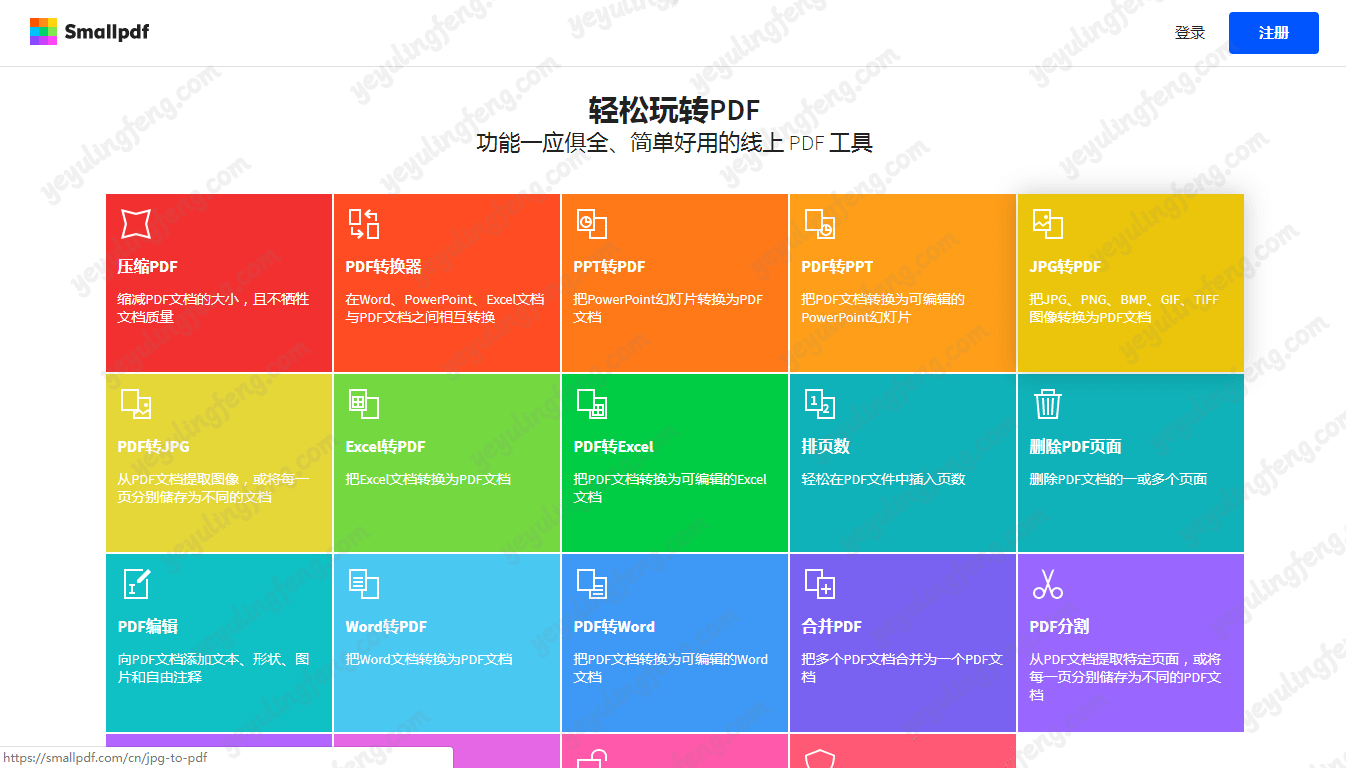Open the PDF转Word title link
Viewport: 1346px width, 768px height.
614,627
